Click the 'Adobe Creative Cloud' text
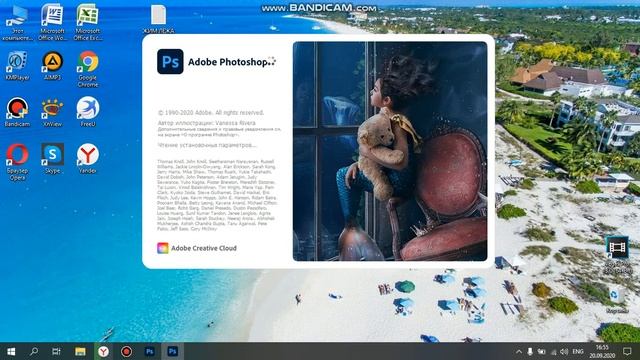 pos(204,248)
